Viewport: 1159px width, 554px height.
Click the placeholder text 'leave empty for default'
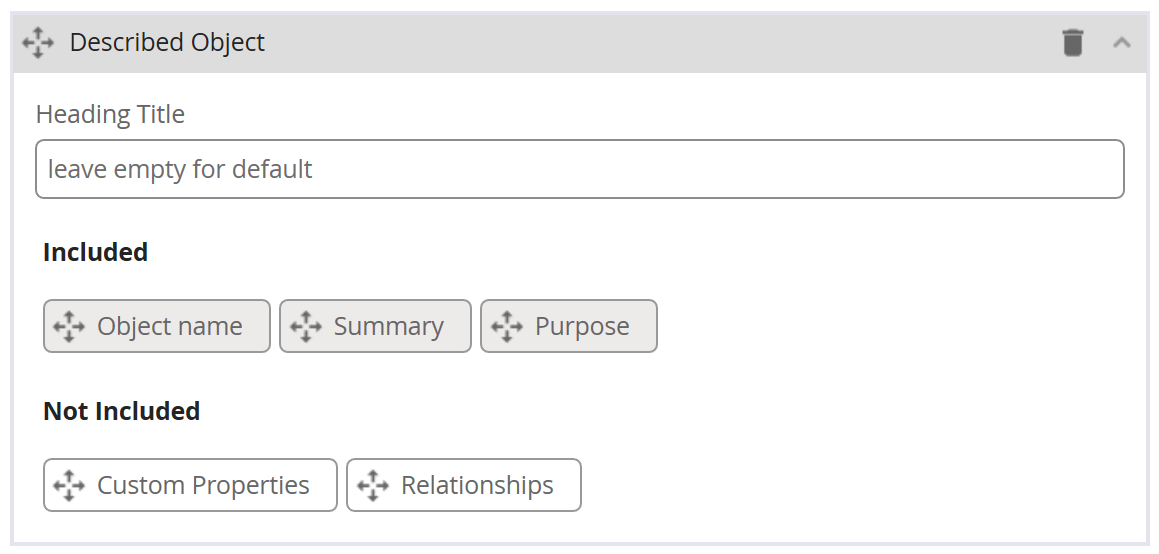click(x=180, y=169)
